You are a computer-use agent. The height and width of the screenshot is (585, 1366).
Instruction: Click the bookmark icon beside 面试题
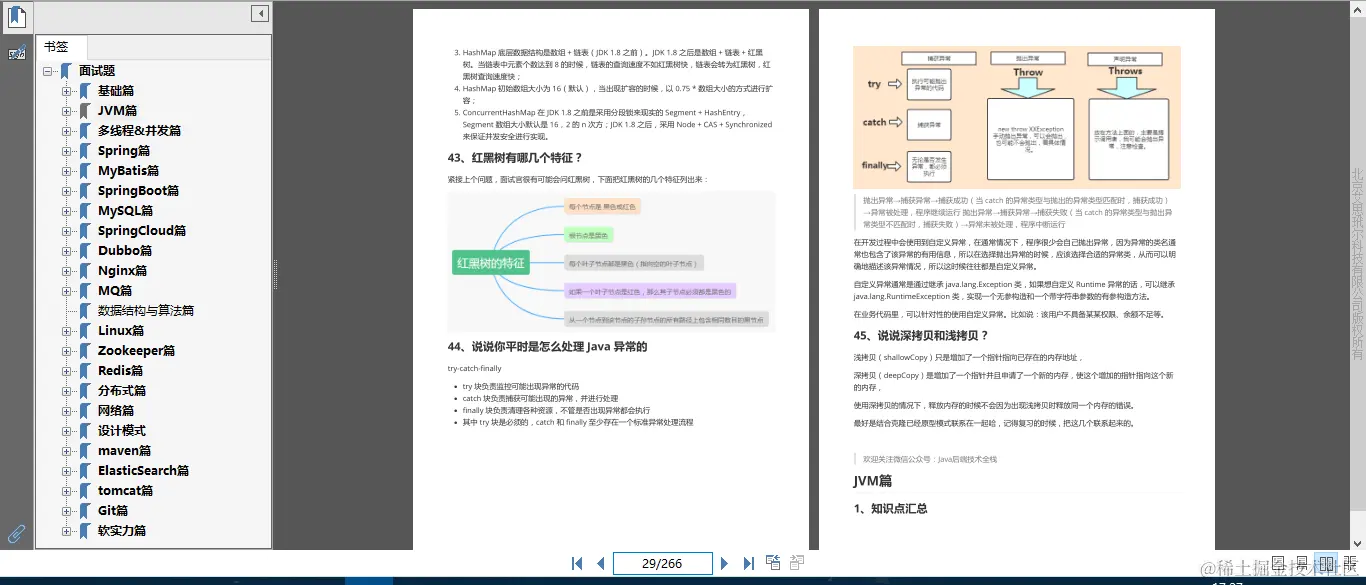pyautogui.click(x=66, y=71)
